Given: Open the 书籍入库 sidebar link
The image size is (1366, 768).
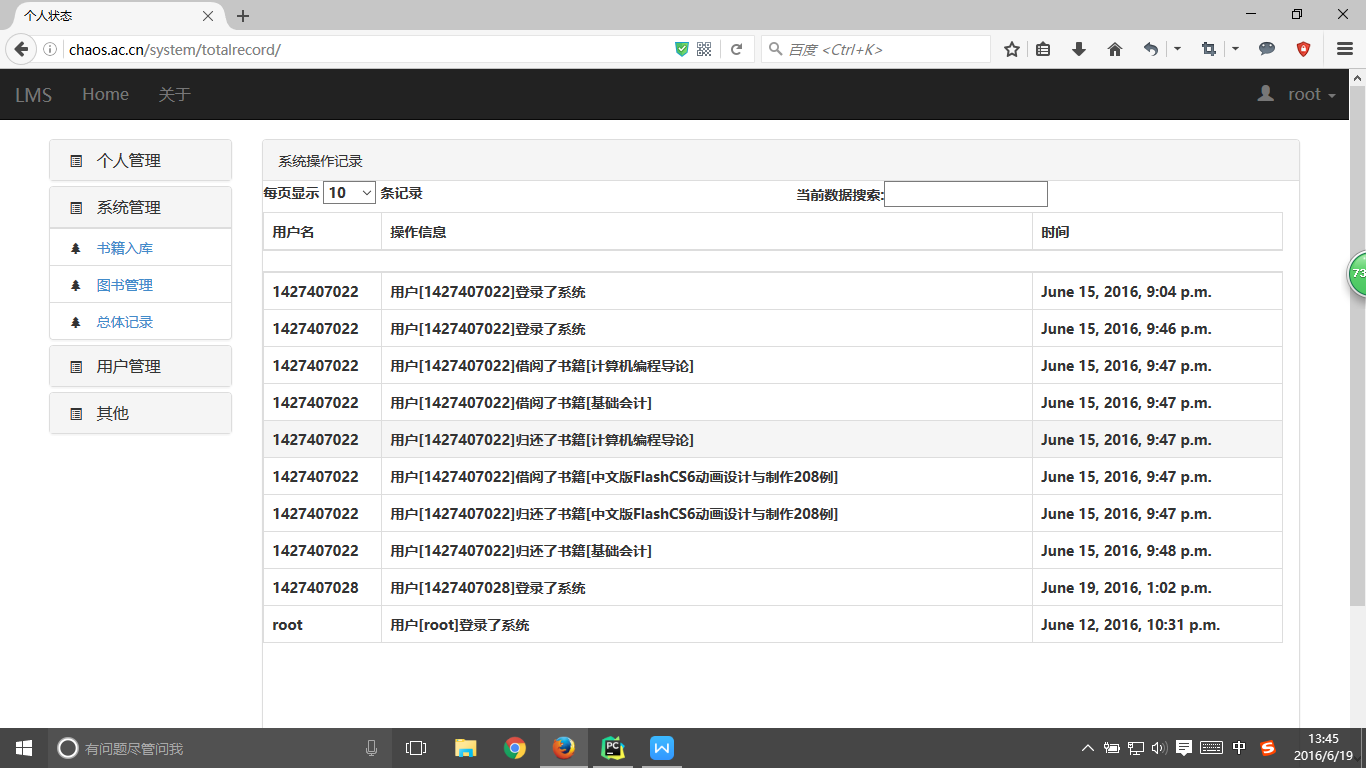Looking at the screenshot, I should 125,248.
